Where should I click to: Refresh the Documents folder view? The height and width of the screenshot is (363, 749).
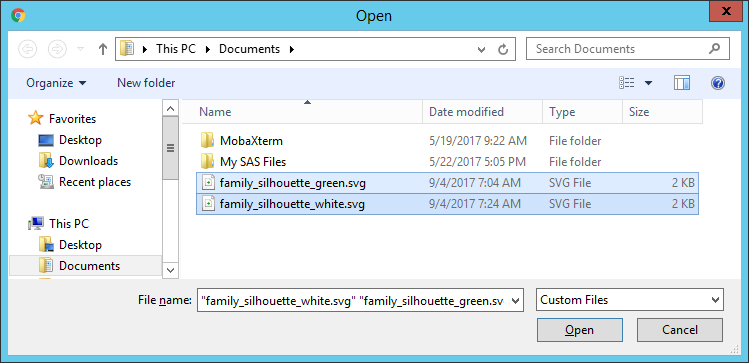point(503,49)
